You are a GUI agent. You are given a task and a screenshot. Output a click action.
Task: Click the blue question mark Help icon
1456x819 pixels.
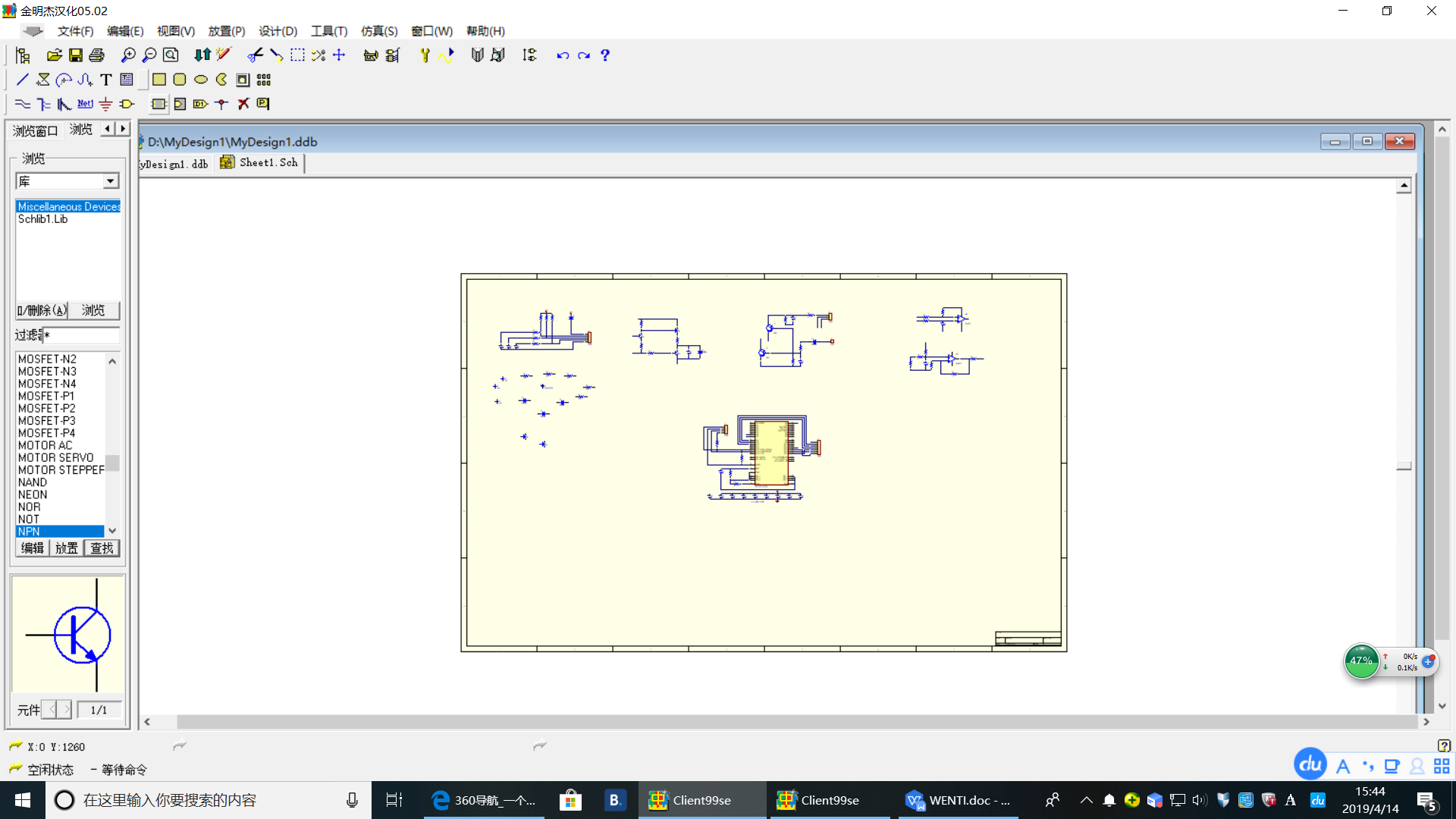tap(604, 55)
